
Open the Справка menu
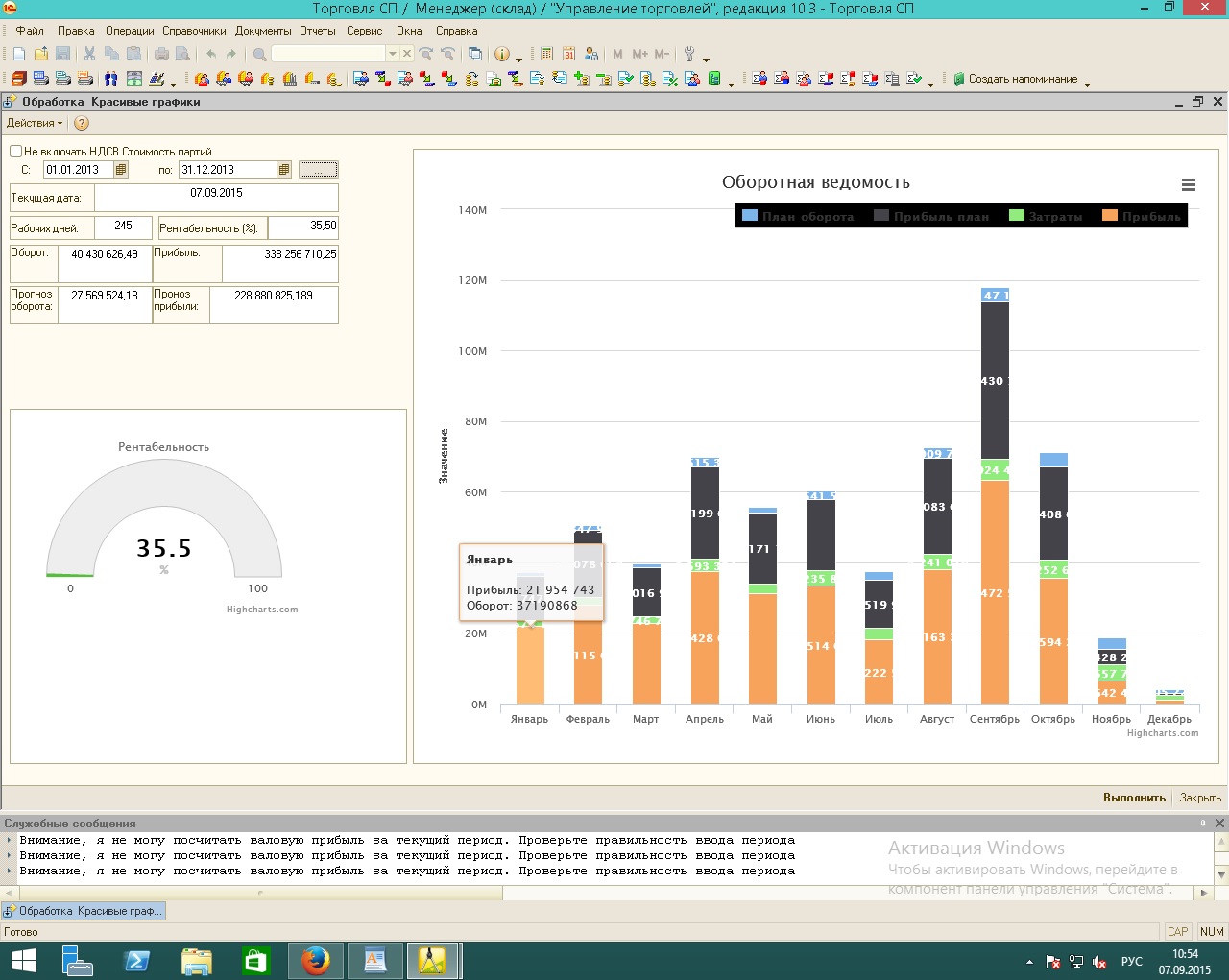click(x=457, y=31)
